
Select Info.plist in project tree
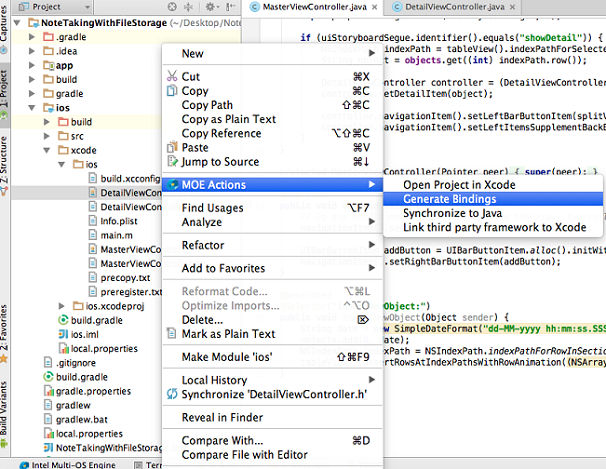[117, 220]
